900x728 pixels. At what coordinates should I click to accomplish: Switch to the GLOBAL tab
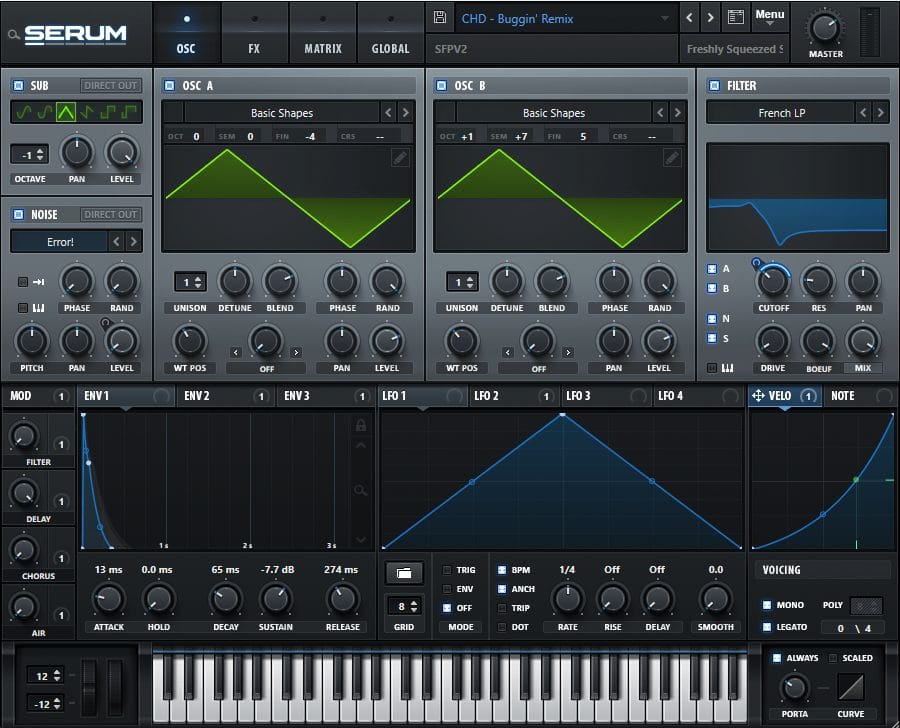tap(390, 33)
